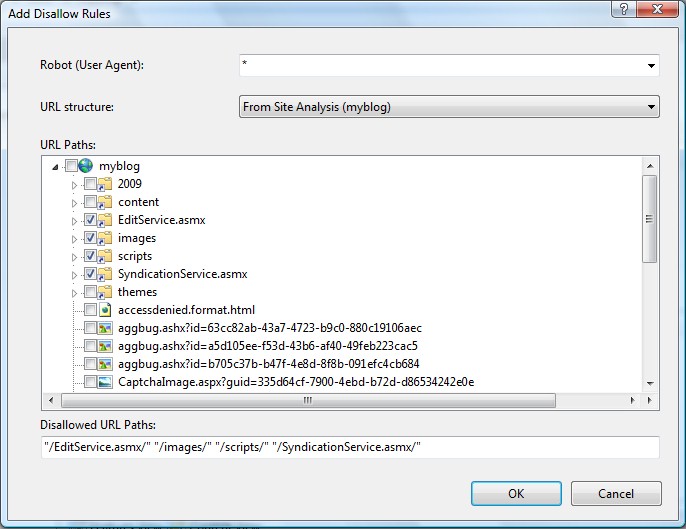
Task: Click vertical scrollbar up arrow
Action: pyautogui.click(x=650, y=166)
